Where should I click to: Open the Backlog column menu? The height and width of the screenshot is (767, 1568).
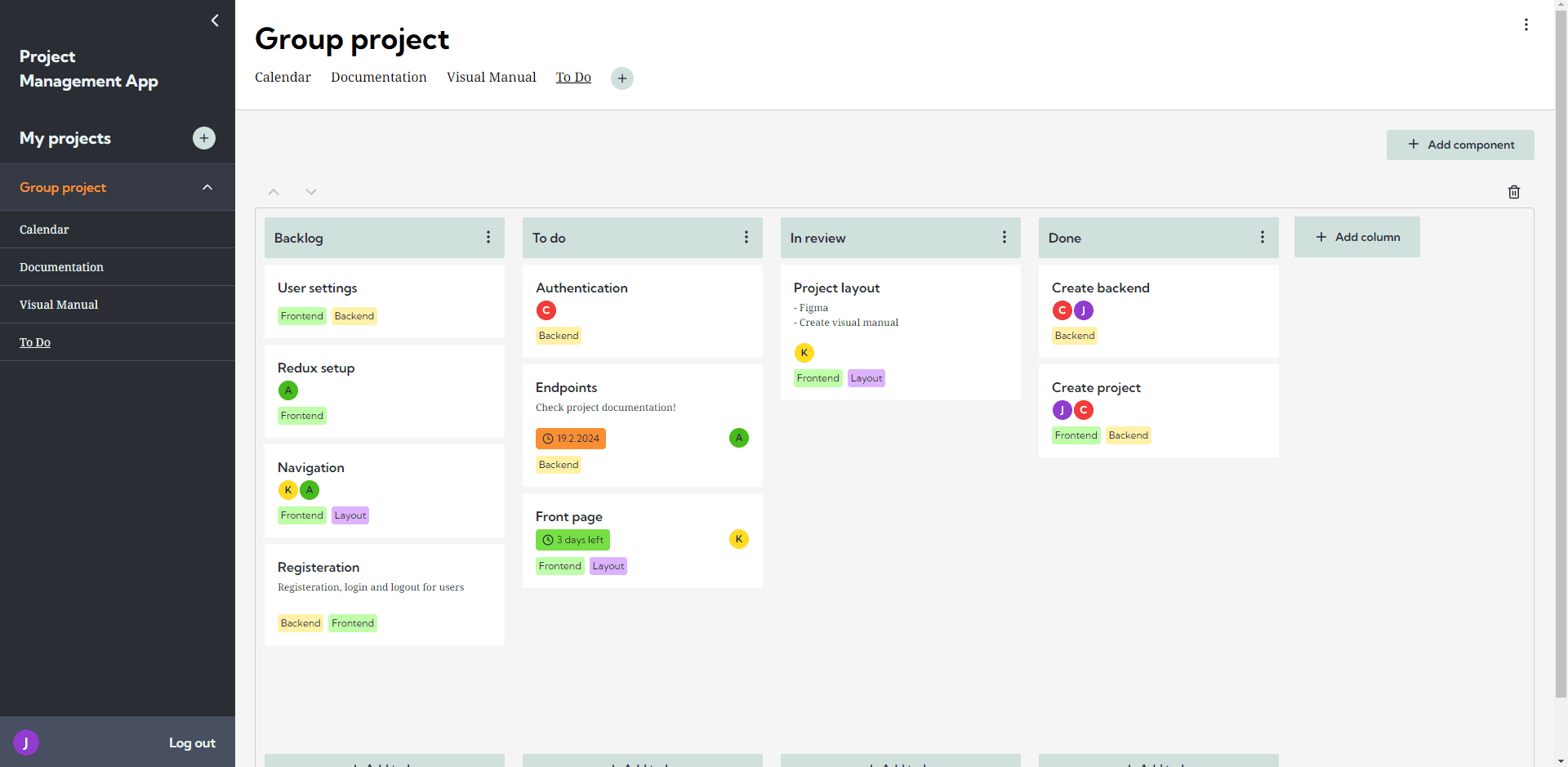point(488,237)
